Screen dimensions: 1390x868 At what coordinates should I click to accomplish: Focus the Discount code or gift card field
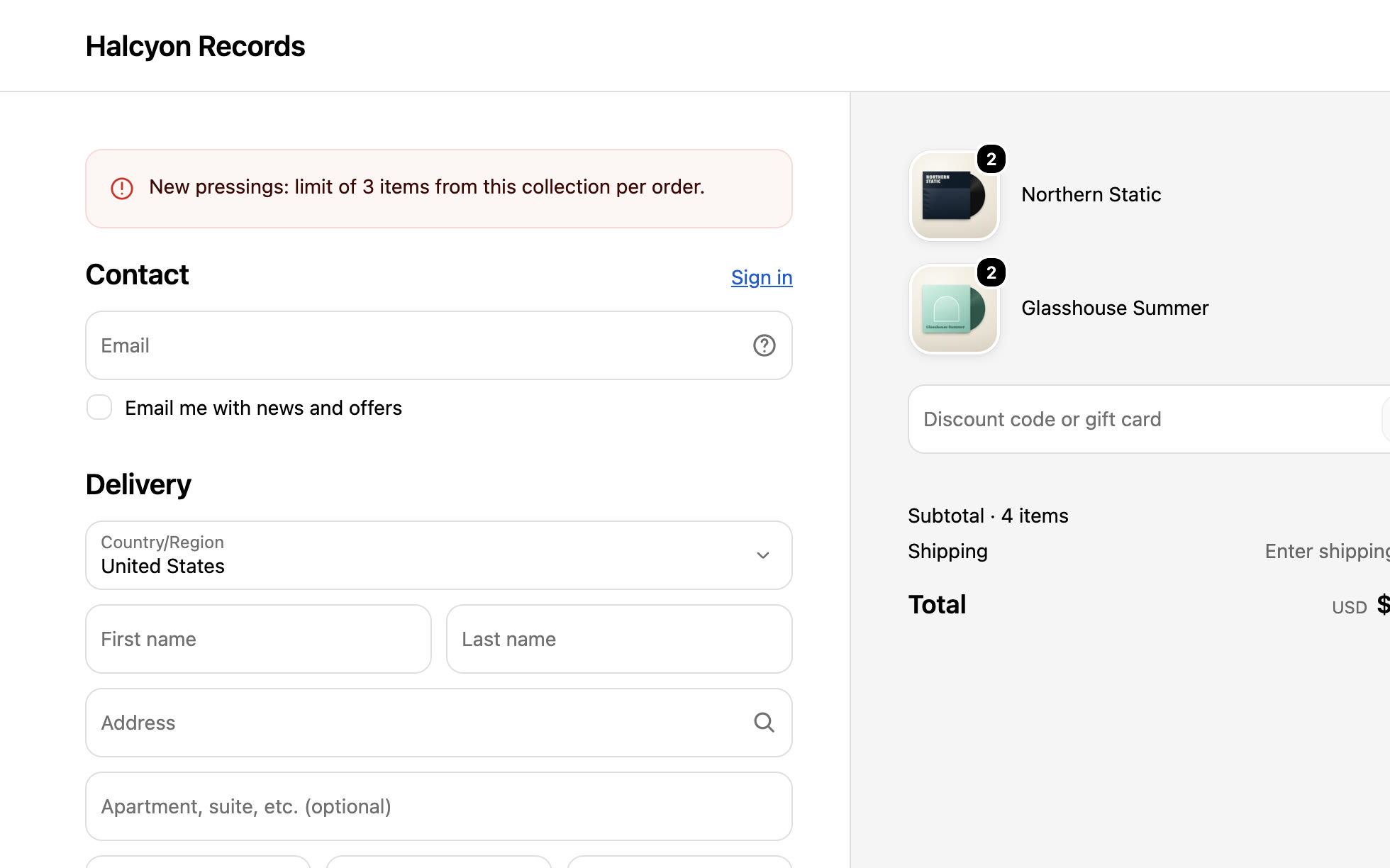click(x=1149, y=419)
